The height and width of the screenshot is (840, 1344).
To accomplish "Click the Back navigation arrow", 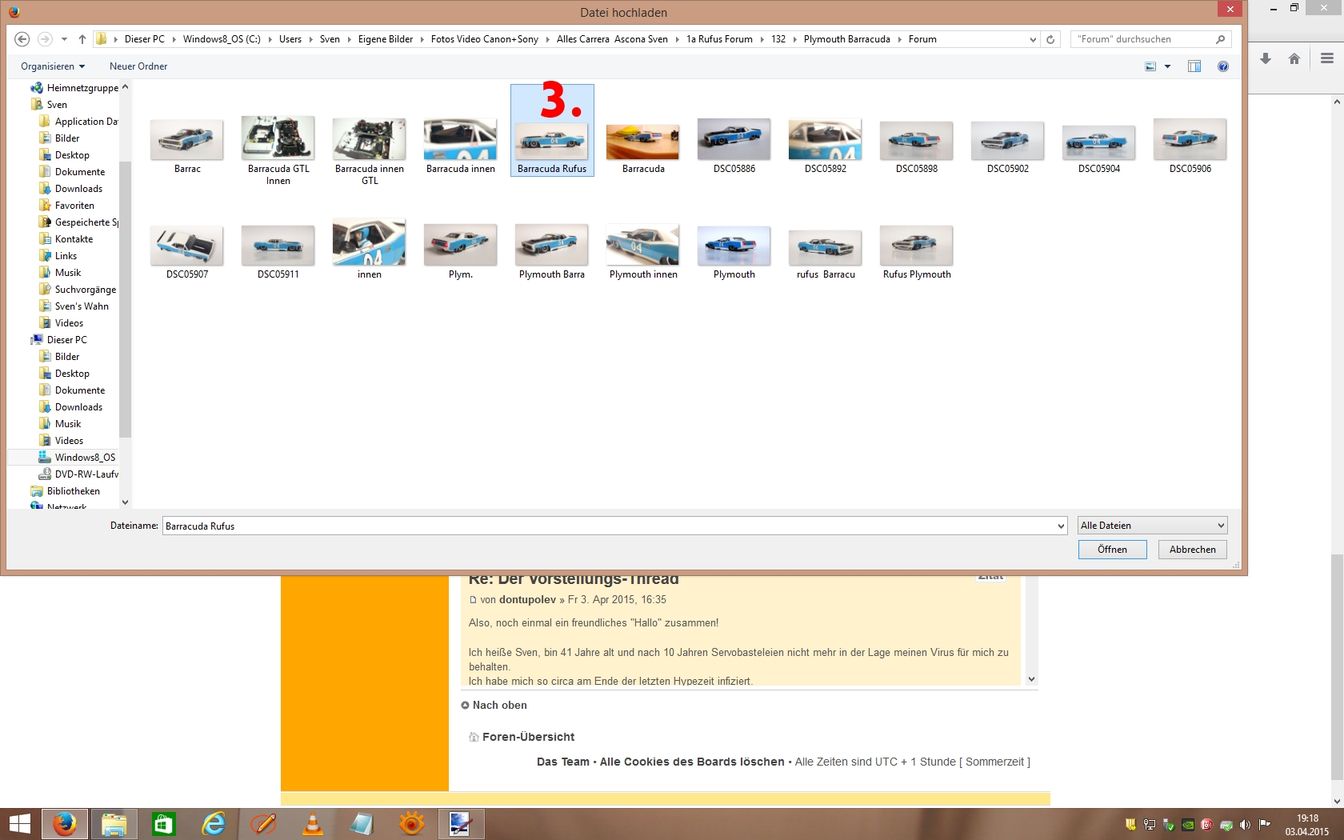I will pyautogui.click(x=22, y=39).
